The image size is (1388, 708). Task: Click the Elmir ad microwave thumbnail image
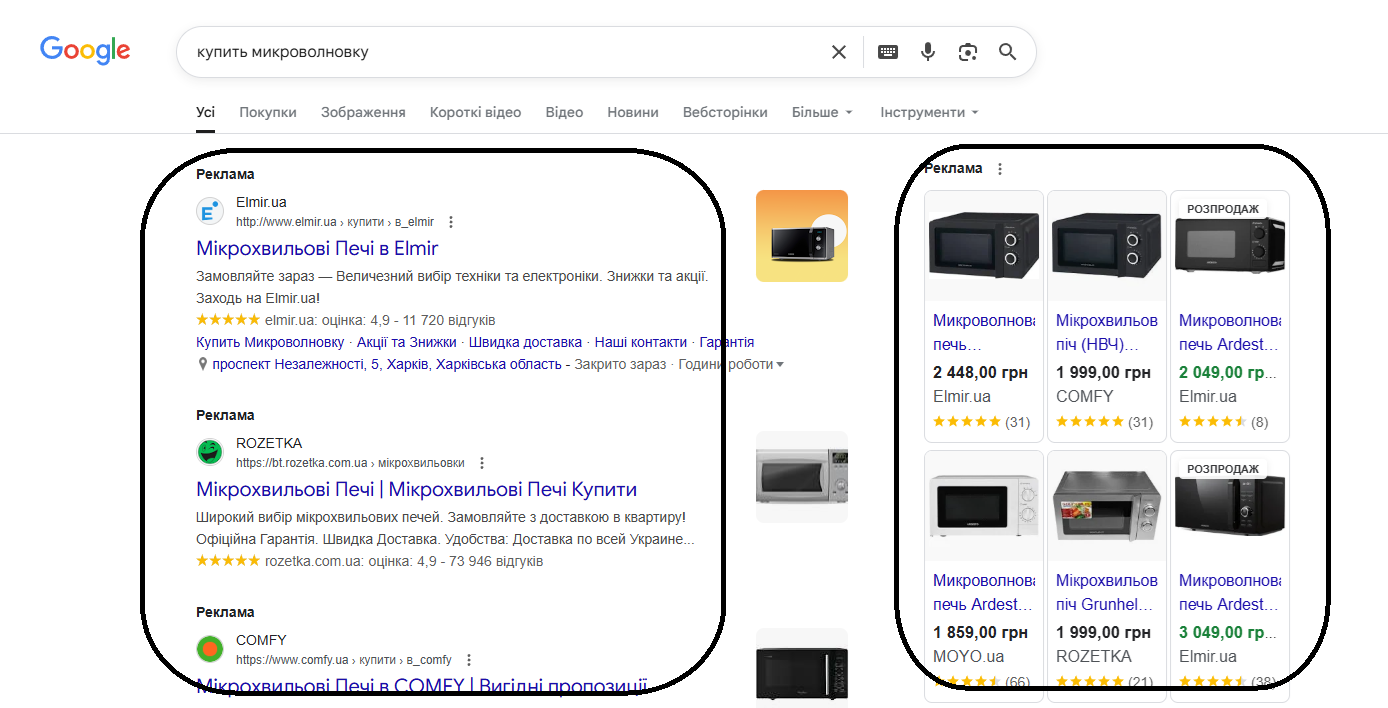pyautogui.click(x=801, y=236)
